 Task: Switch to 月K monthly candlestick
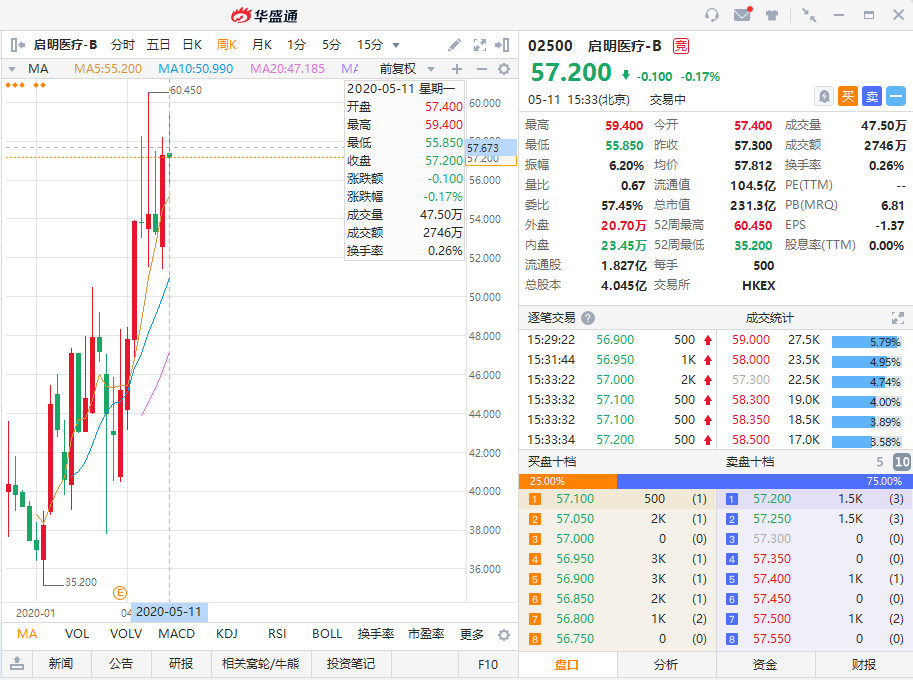point(261,45)
